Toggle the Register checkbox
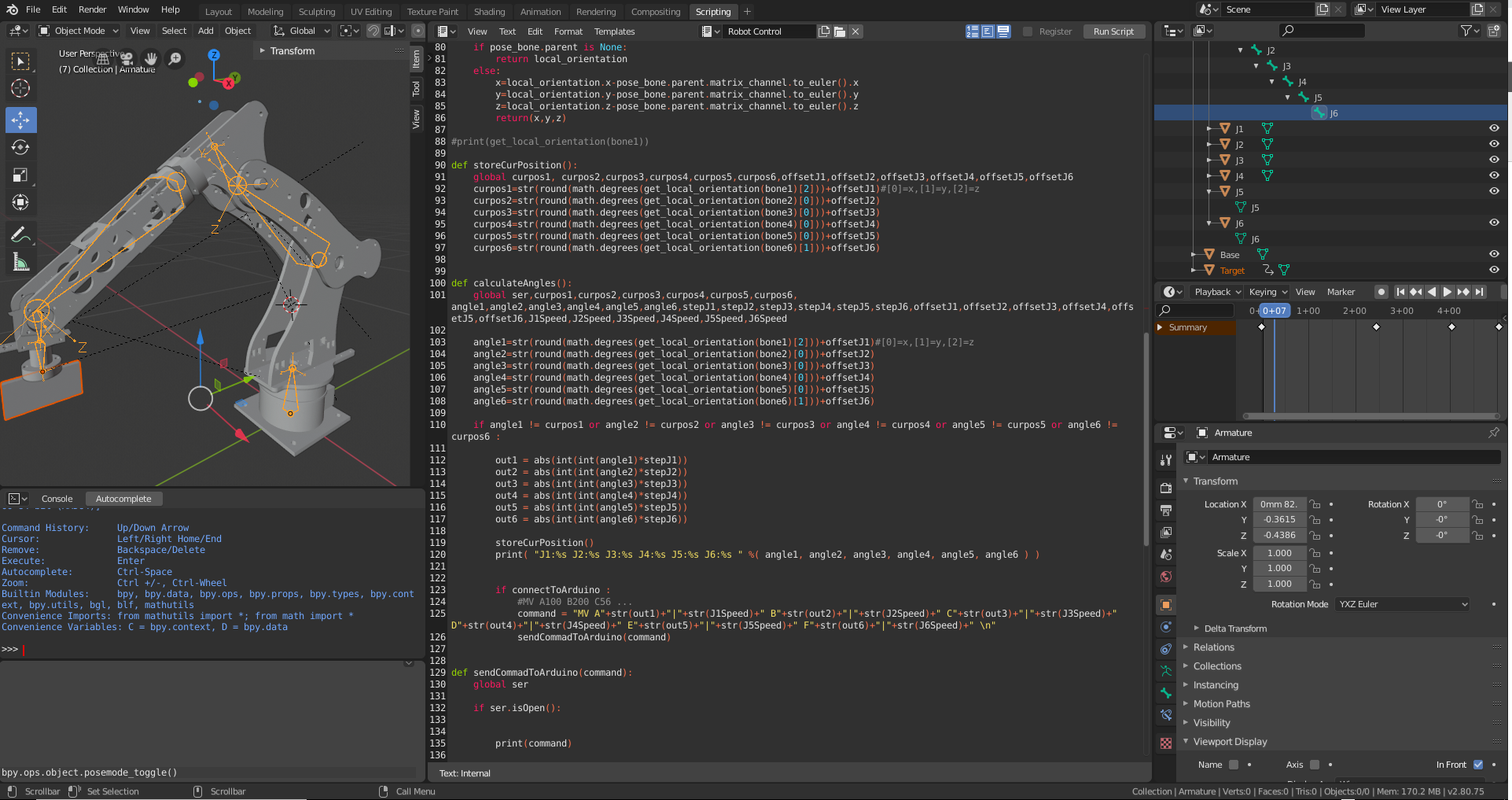Viewport: 1512px width, 800px height. pyautogui.click(x=1027, y=31)
